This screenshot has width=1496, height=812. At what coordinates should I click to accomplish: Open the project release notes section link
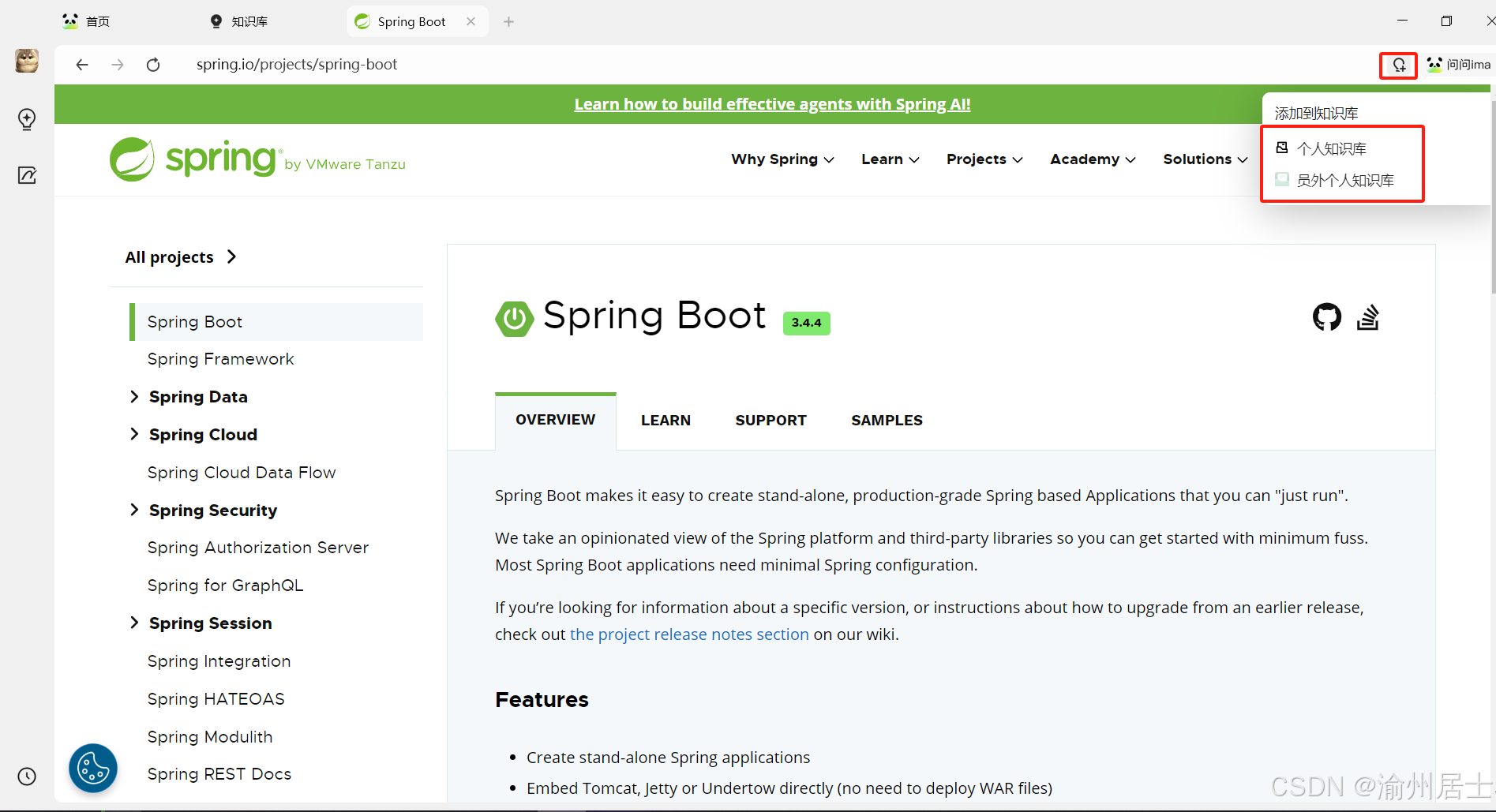coord(689,634)
